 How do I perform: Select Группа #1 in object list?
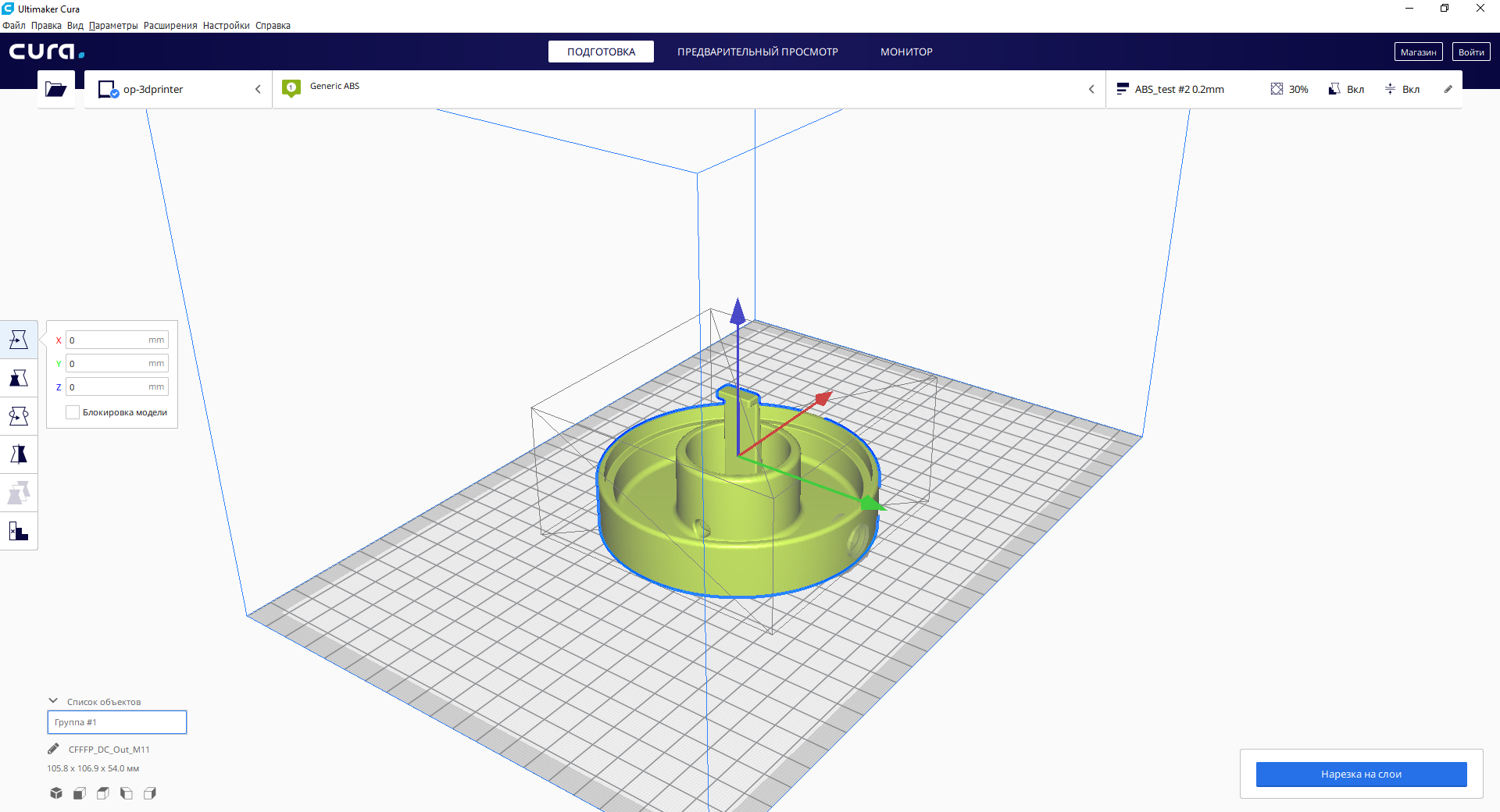[x=117, y=722]
